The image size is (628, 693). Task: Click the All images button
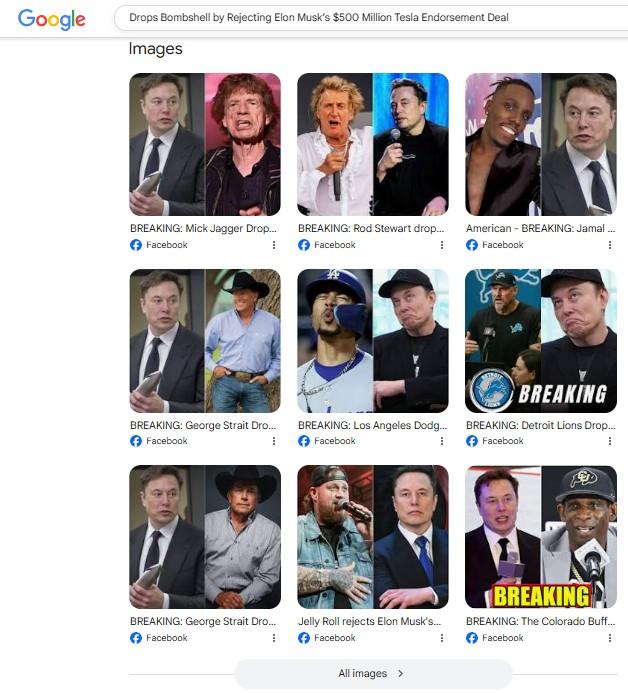373,673
